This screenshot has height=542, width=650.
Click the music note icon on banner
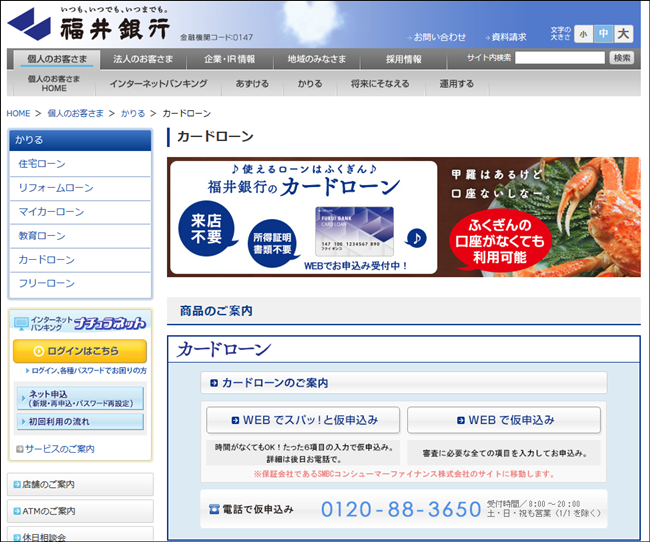(417, 238)
